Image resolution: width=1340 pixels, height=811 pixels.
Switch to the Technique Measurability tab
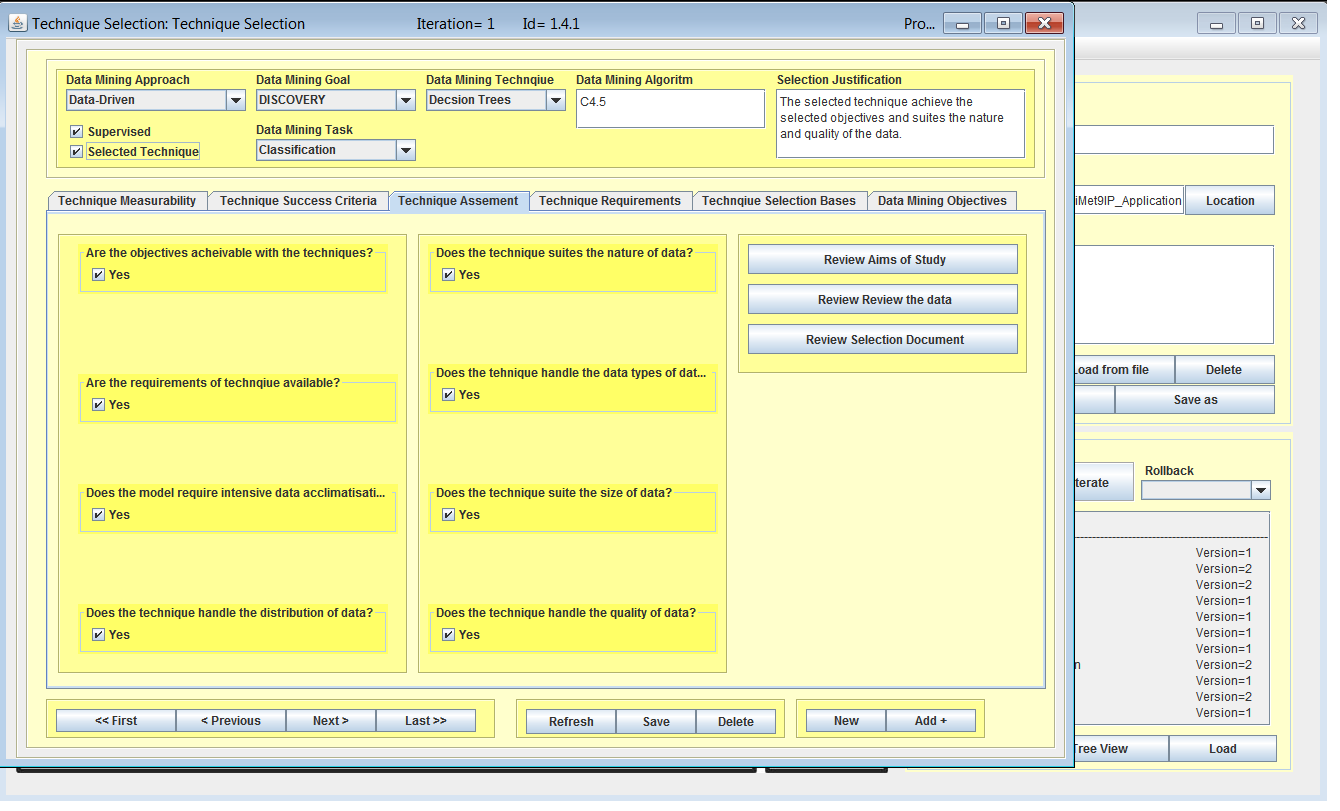pyautogui.click(x=127, y=201)
